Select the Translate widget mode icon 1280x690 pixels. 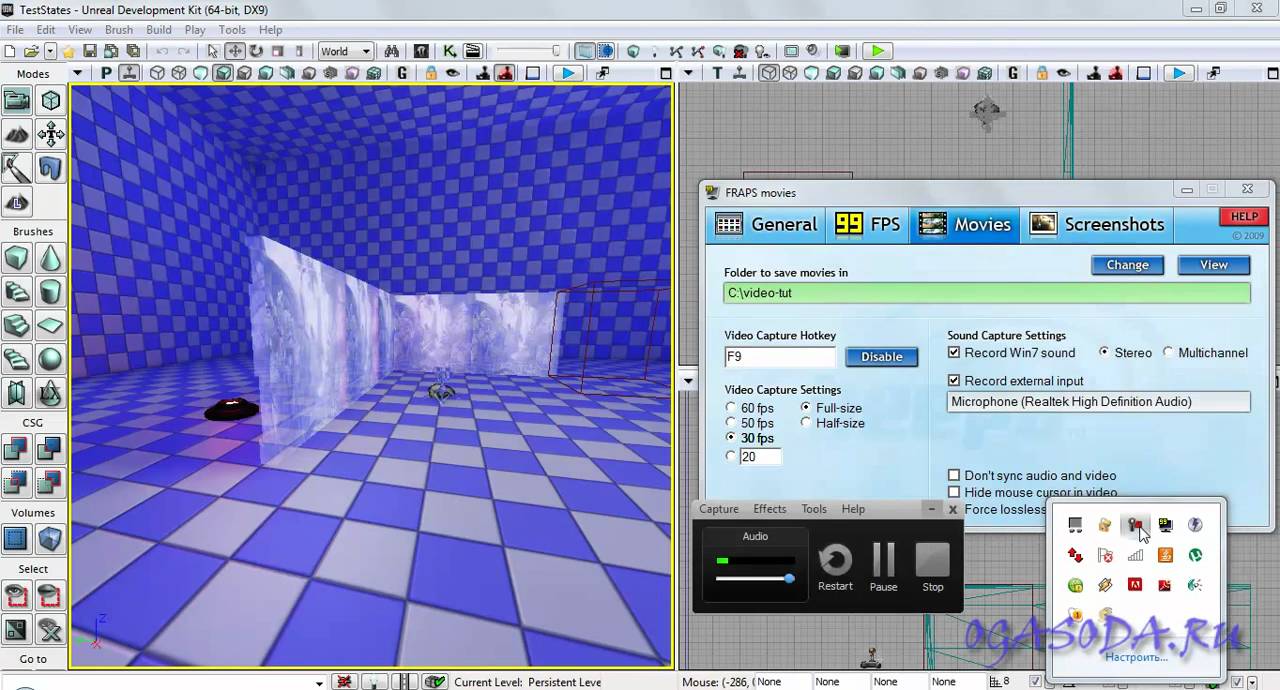tap(235, 51)
